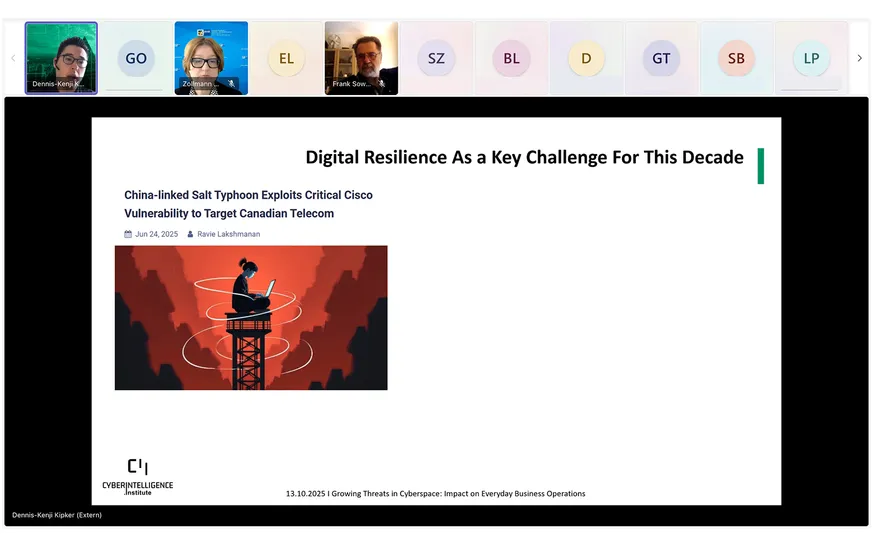
Task: Select the BL participant avatar
Action: tap(511, 58)
